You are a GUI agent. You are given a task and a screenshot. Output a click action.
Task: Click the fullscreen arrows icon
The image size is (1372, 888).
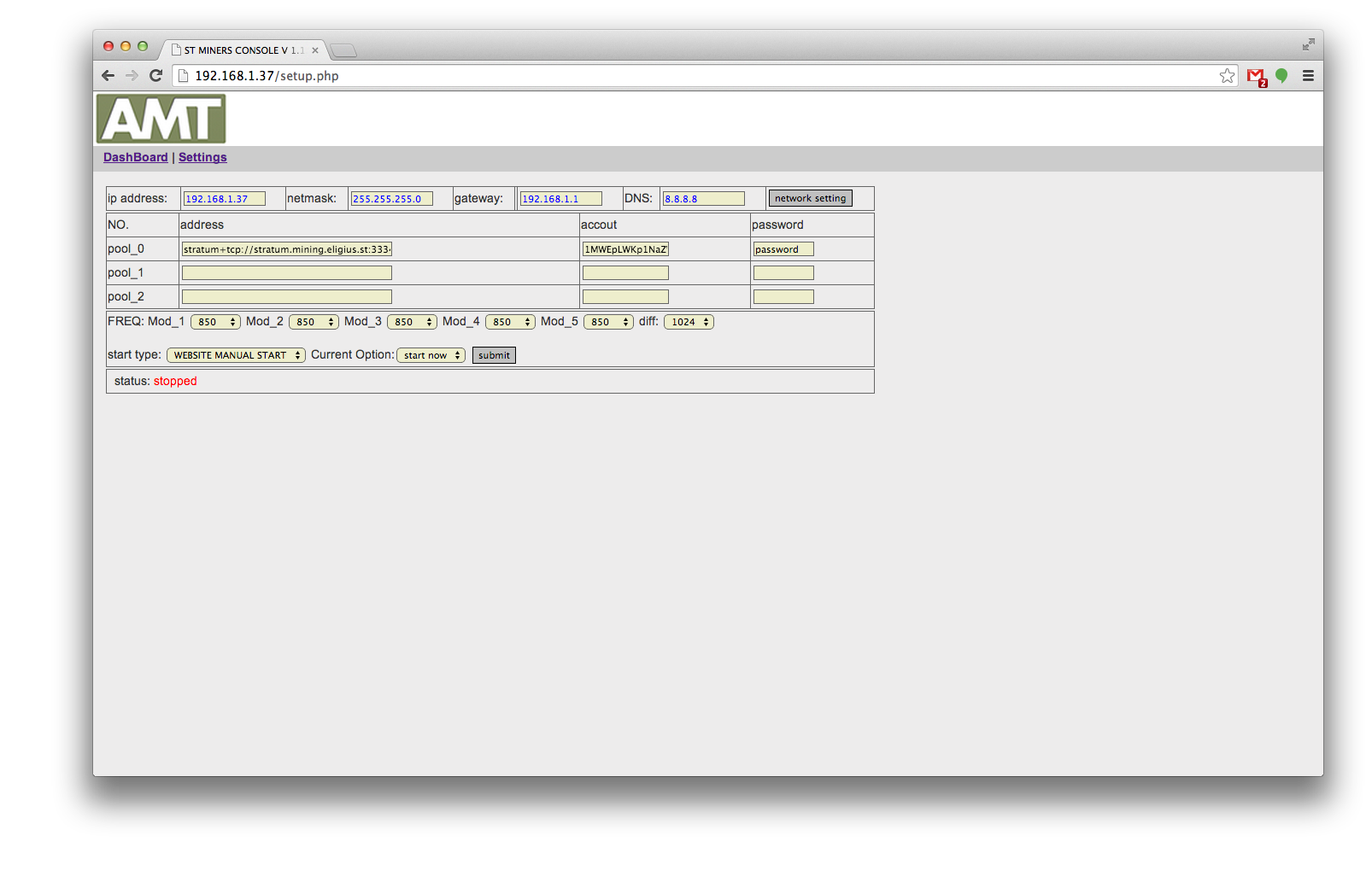1308,44
